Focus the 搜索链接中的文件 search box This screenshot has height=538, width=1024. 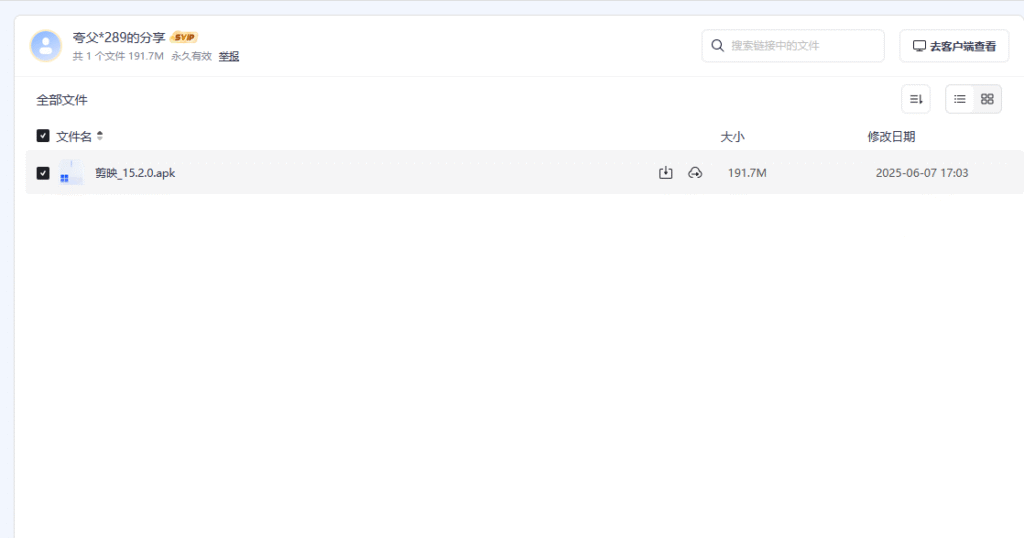[802, 46]
